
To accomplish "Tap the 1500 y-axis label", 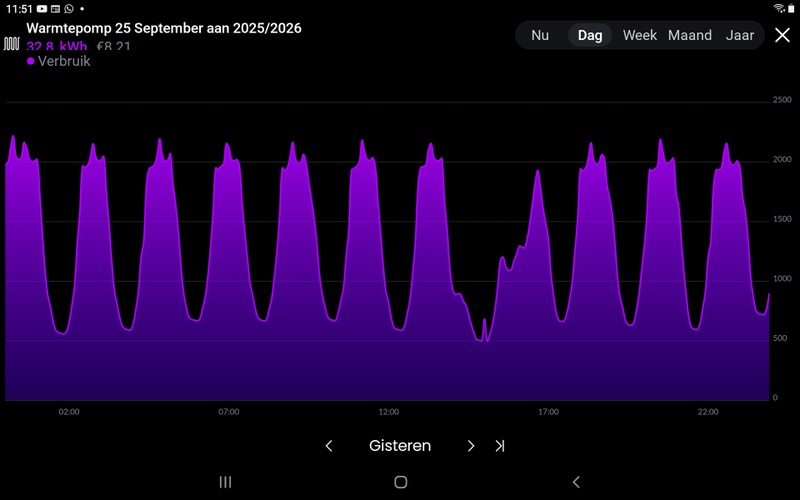I will point(782,219).
